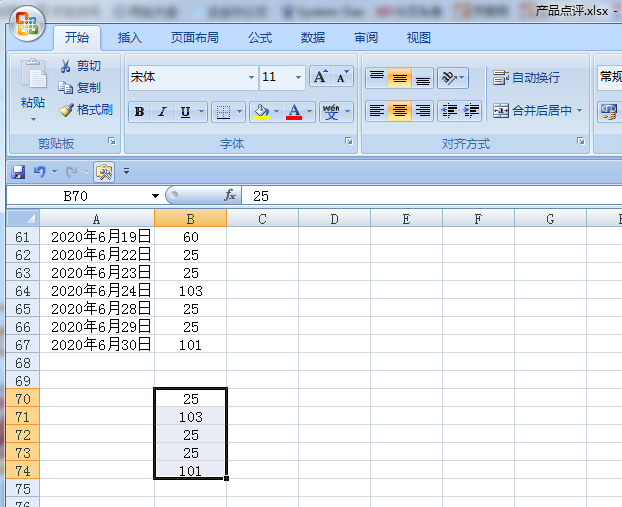The height and width of the screenshot is (507, 622).
Task: Click the Save floppy disk icon
Action: point(17,171)
